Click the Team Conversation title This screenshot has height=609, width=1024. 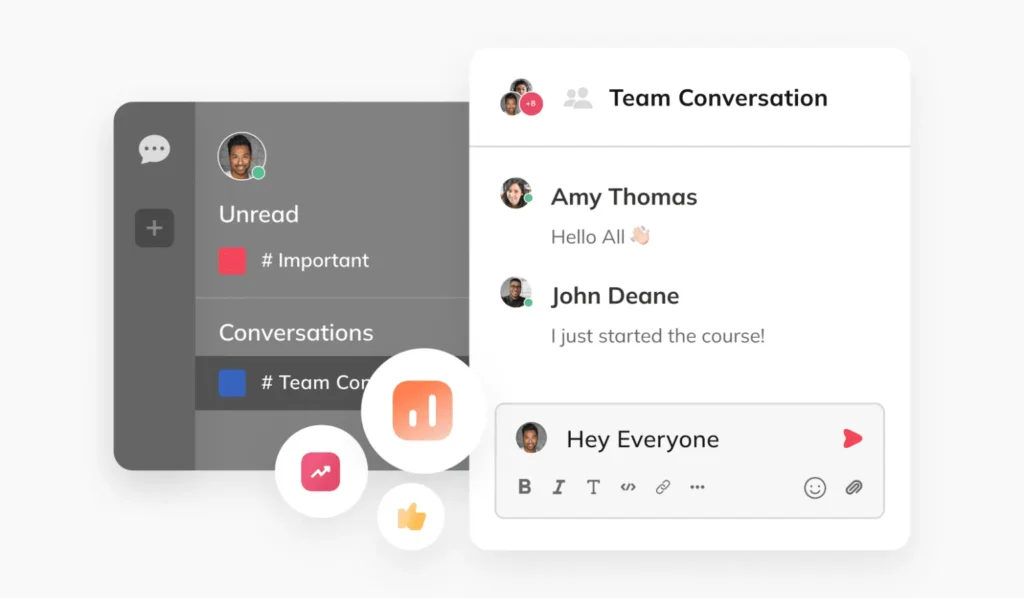tap(718, 98)
